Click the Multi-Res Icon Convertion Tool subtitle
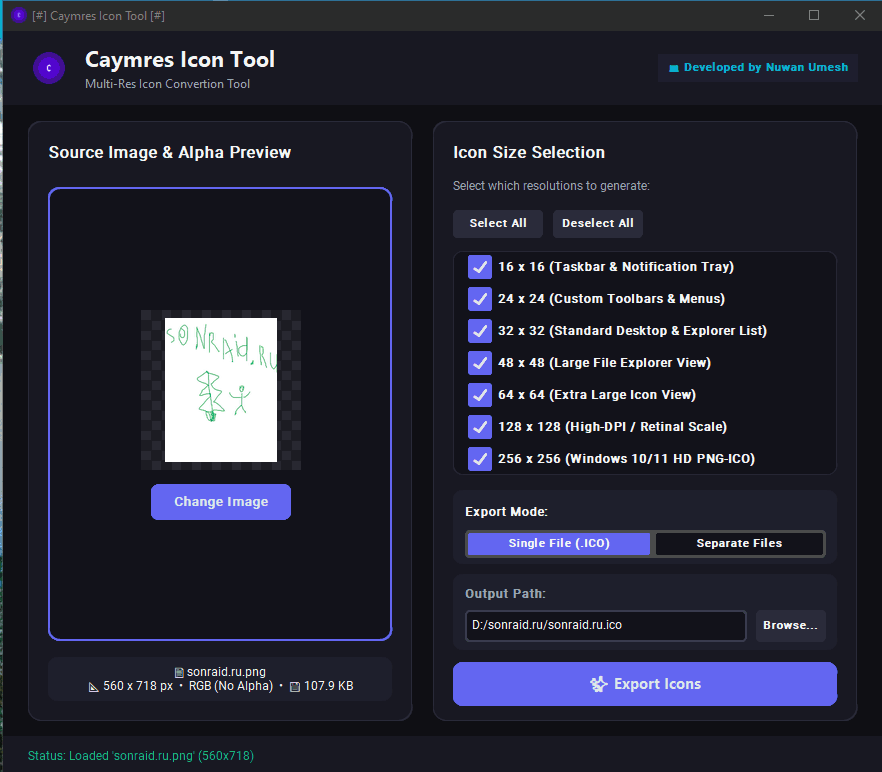Screen dimensions: 882x772 point(167,84)
